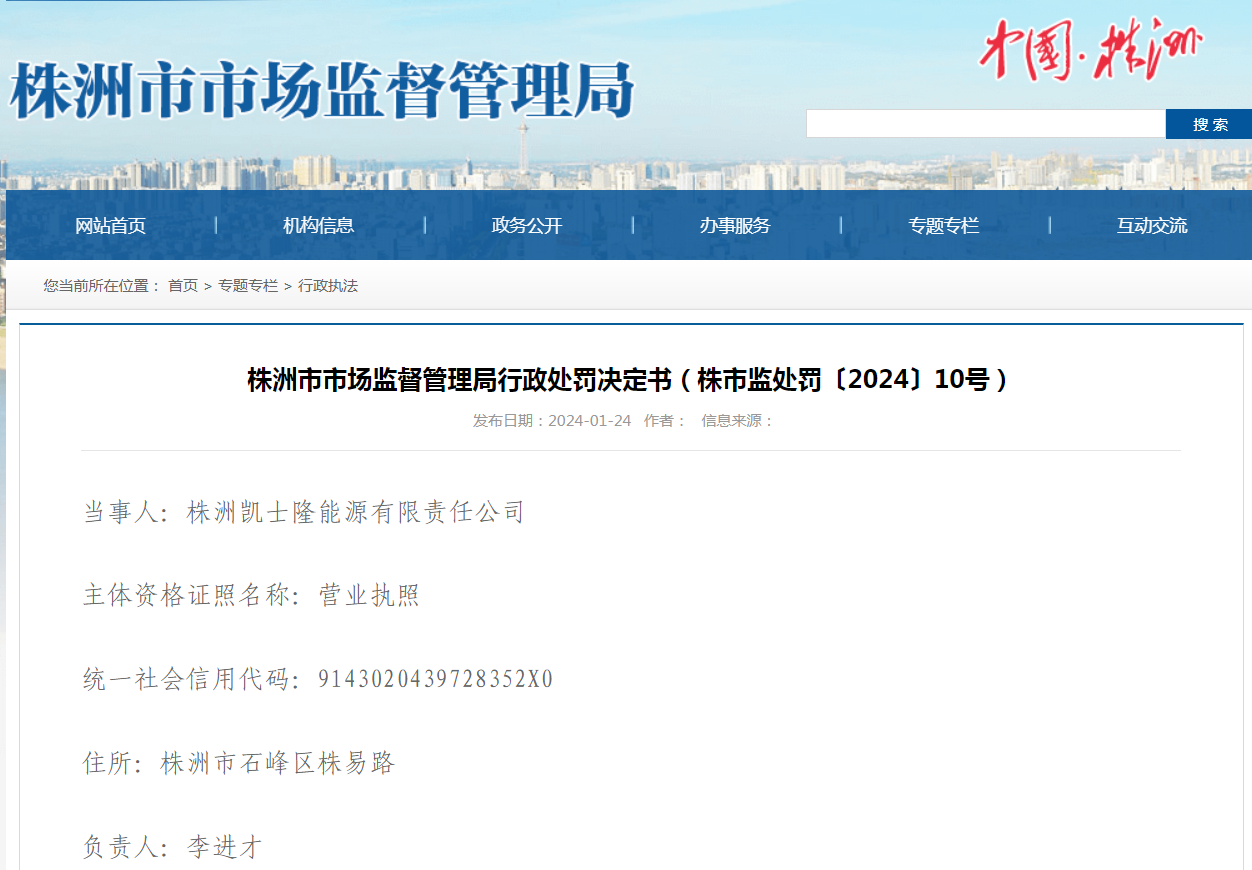Focus the site search input field
The width and height of the screenshot is (1252, 870).
(x=986, y=124)
